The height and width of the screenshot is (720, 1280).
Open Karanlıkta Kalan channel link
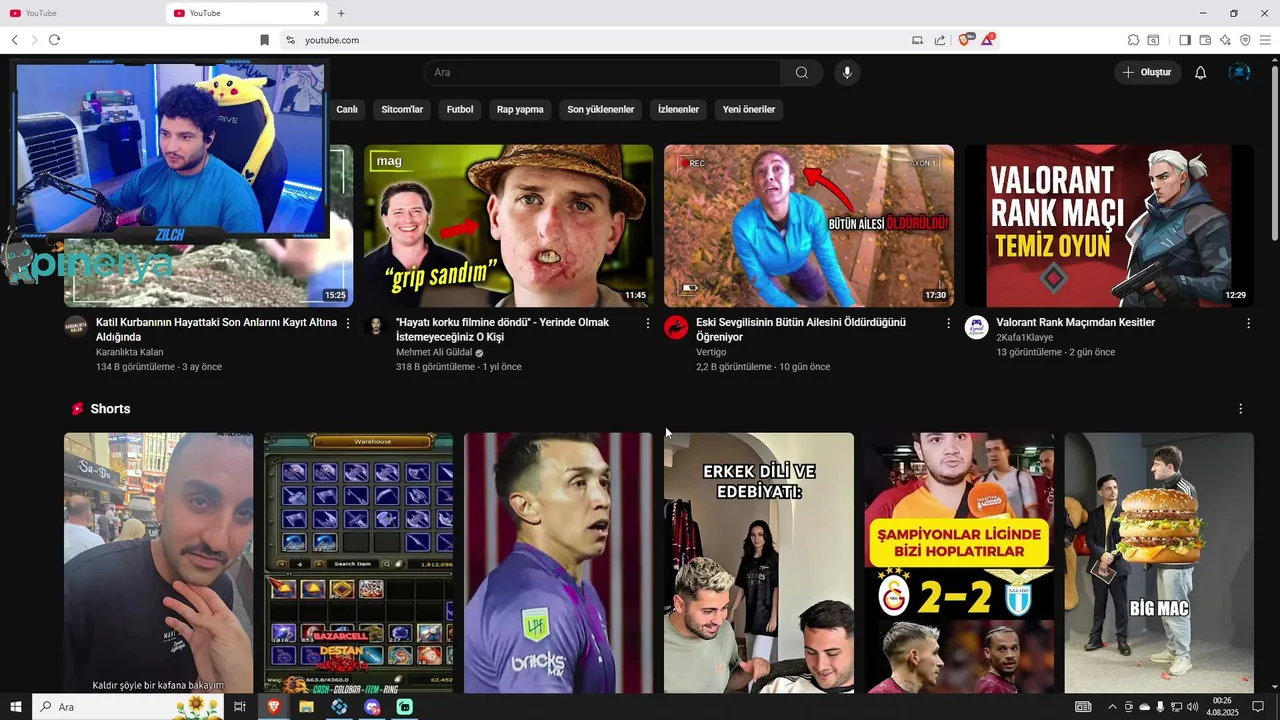coord(129,352)
